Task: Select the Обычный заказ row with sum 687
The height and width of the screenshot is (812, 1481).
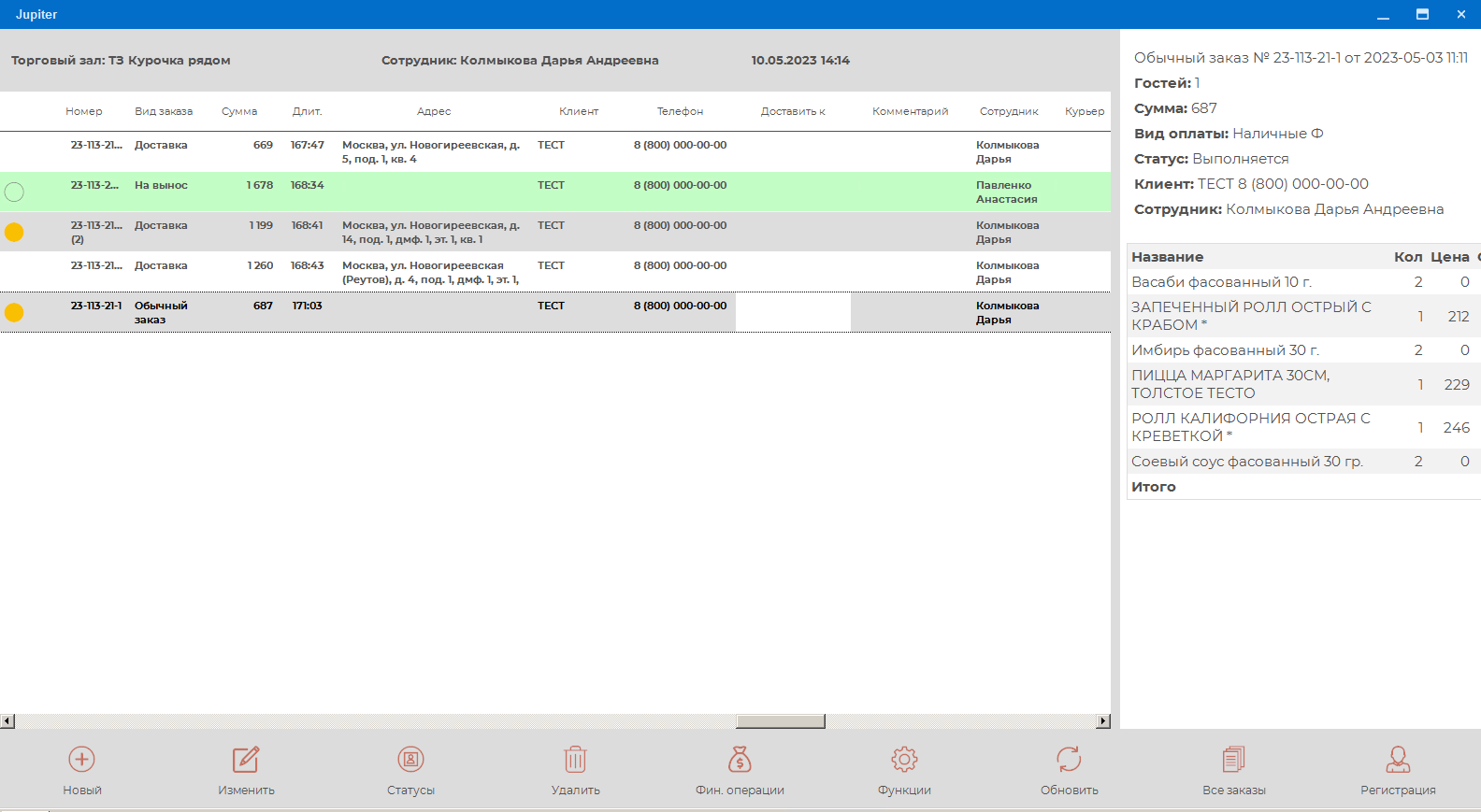Action: [x=555, y=312]
